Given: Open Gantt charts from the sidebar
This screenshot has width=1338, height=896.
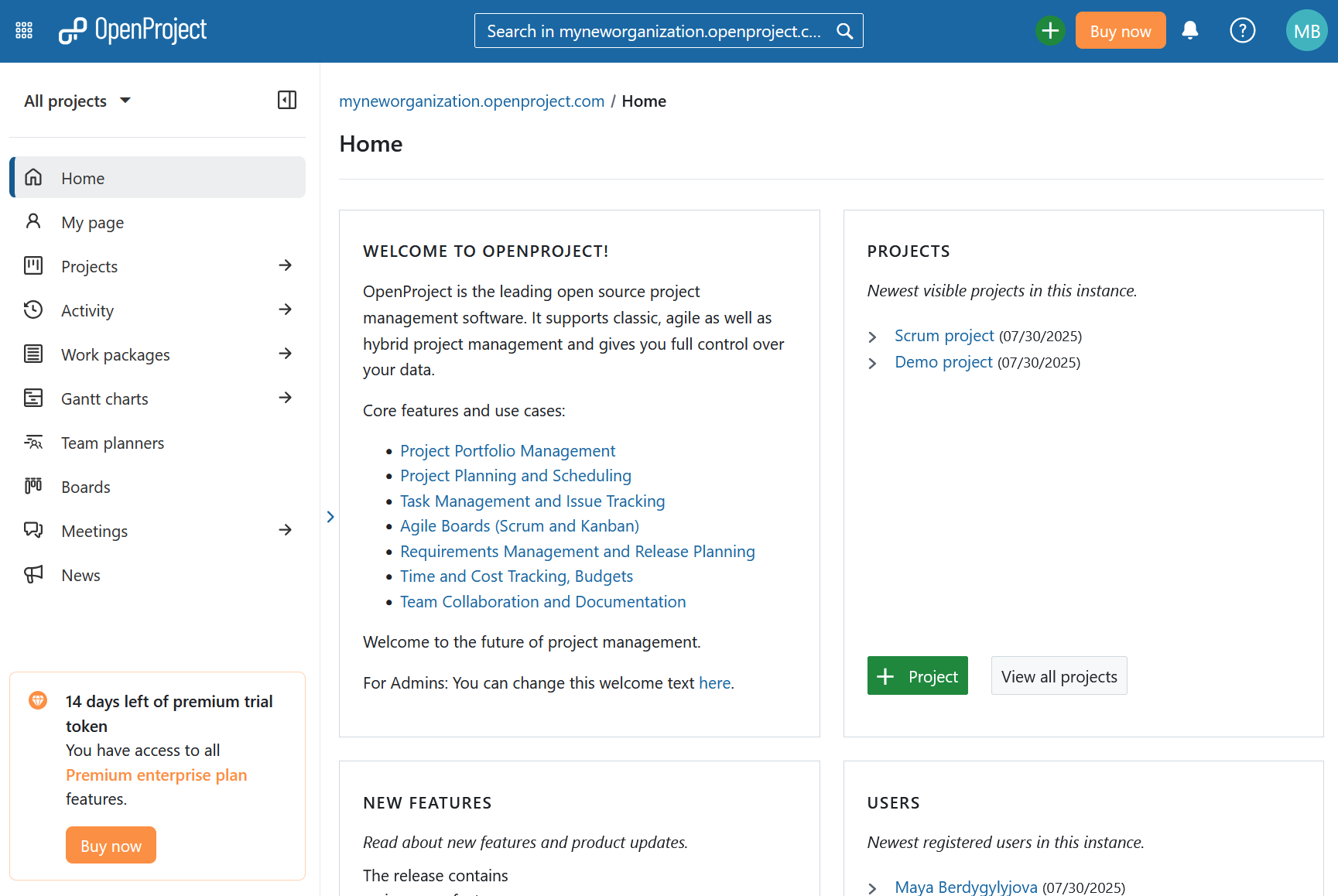Looking at the screenshot, I should click(104, 398).
